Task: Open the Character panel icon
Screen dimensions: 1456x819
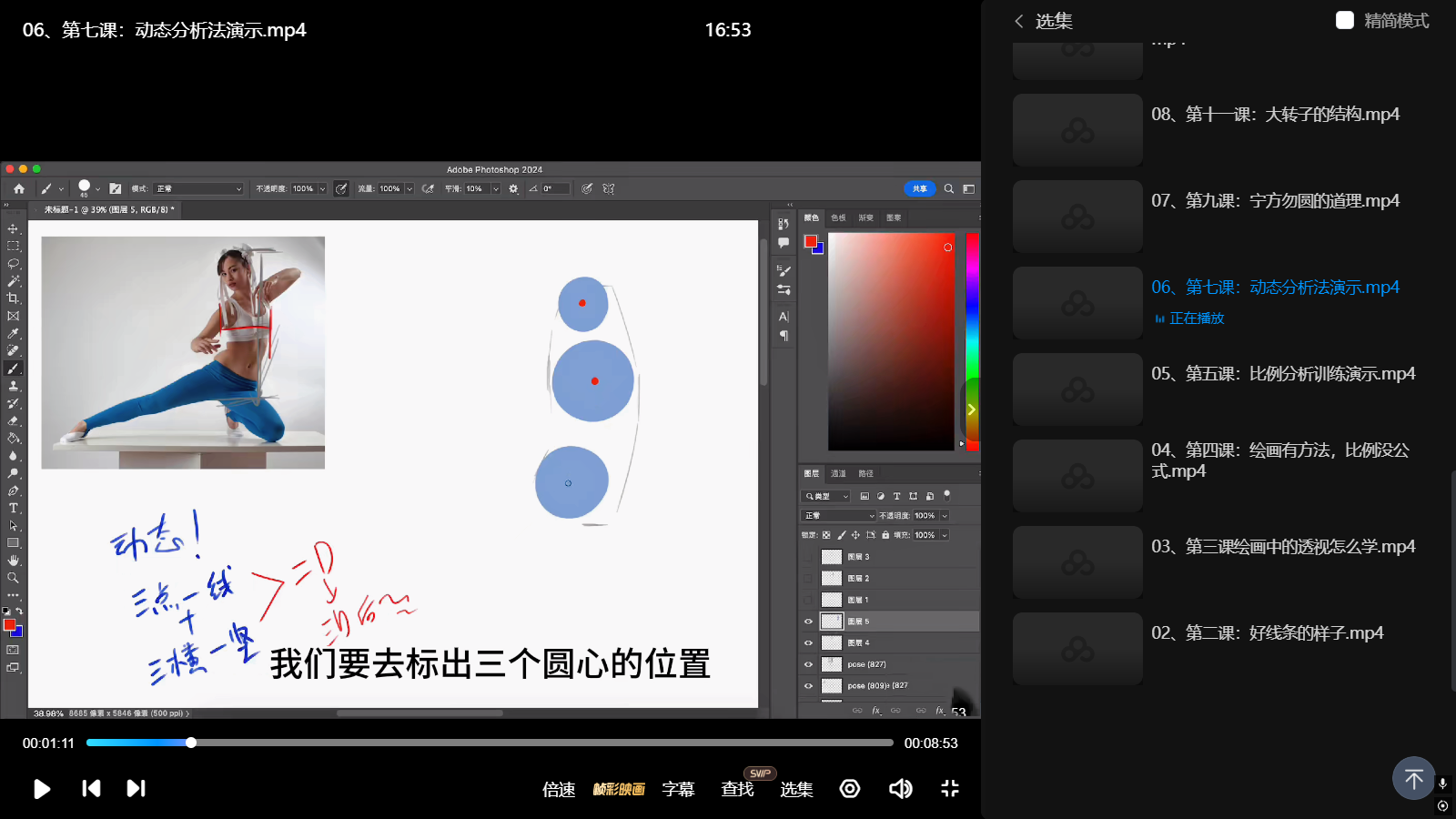Action: tap(784, 317)
